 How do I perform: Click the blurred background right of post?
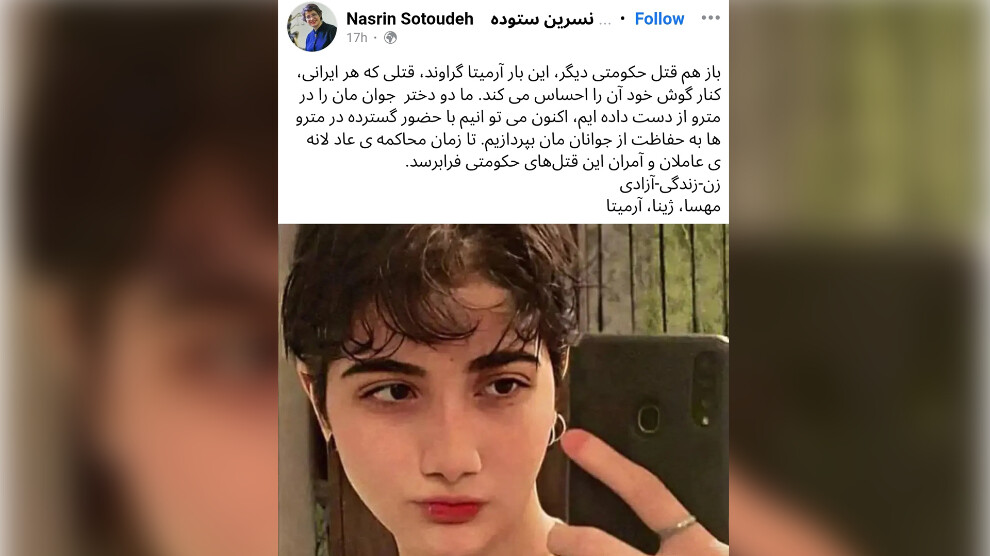[859, 278]
